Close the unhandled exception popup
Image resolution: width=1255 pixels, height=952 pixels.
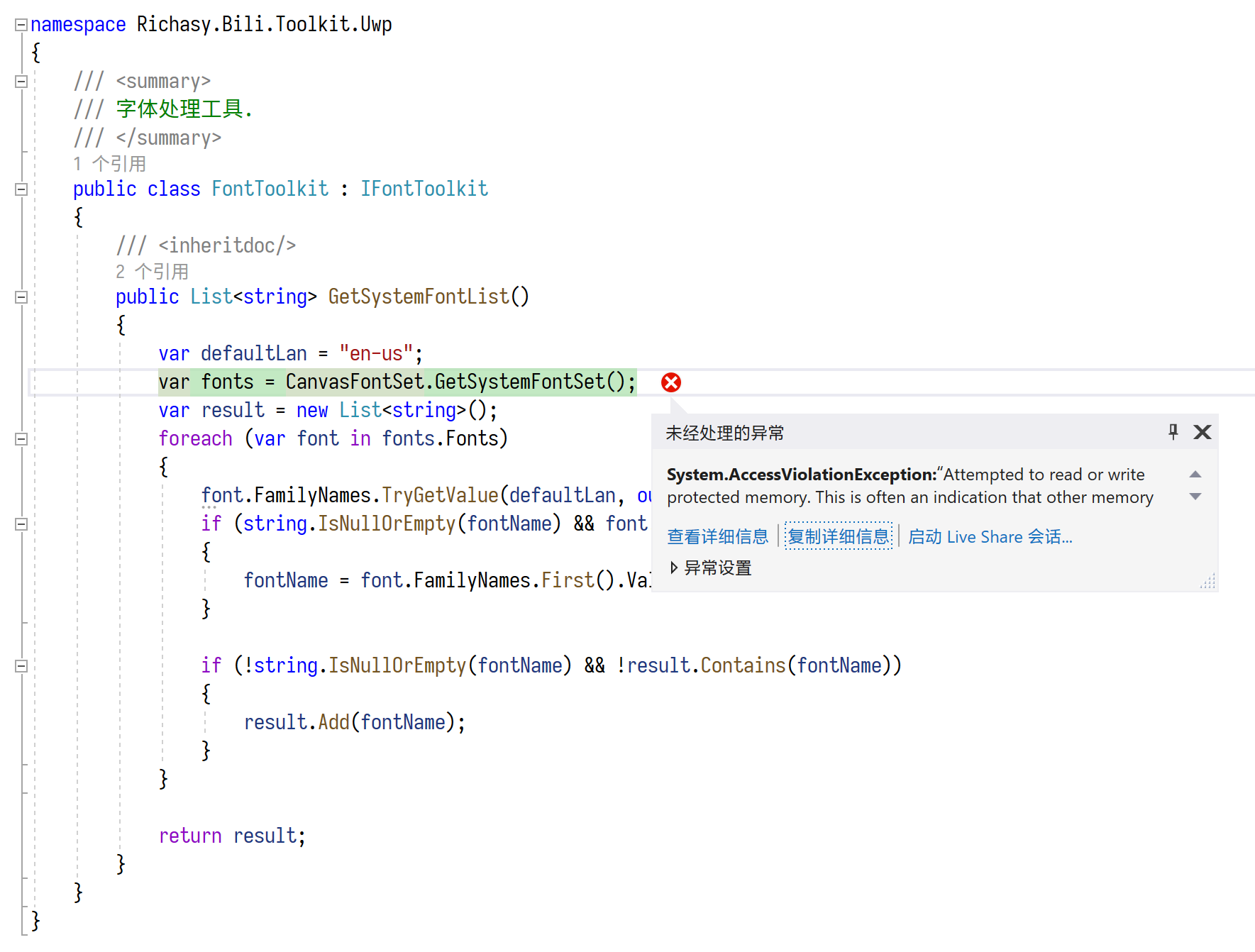tap(1203, 432)
